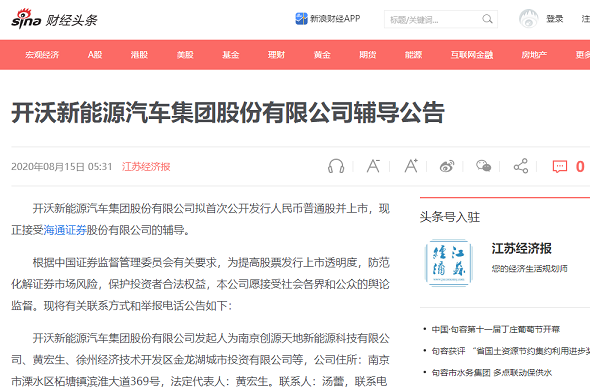
Task: Click the headphones listen-to-article icon
Action: tap(336, 166)
